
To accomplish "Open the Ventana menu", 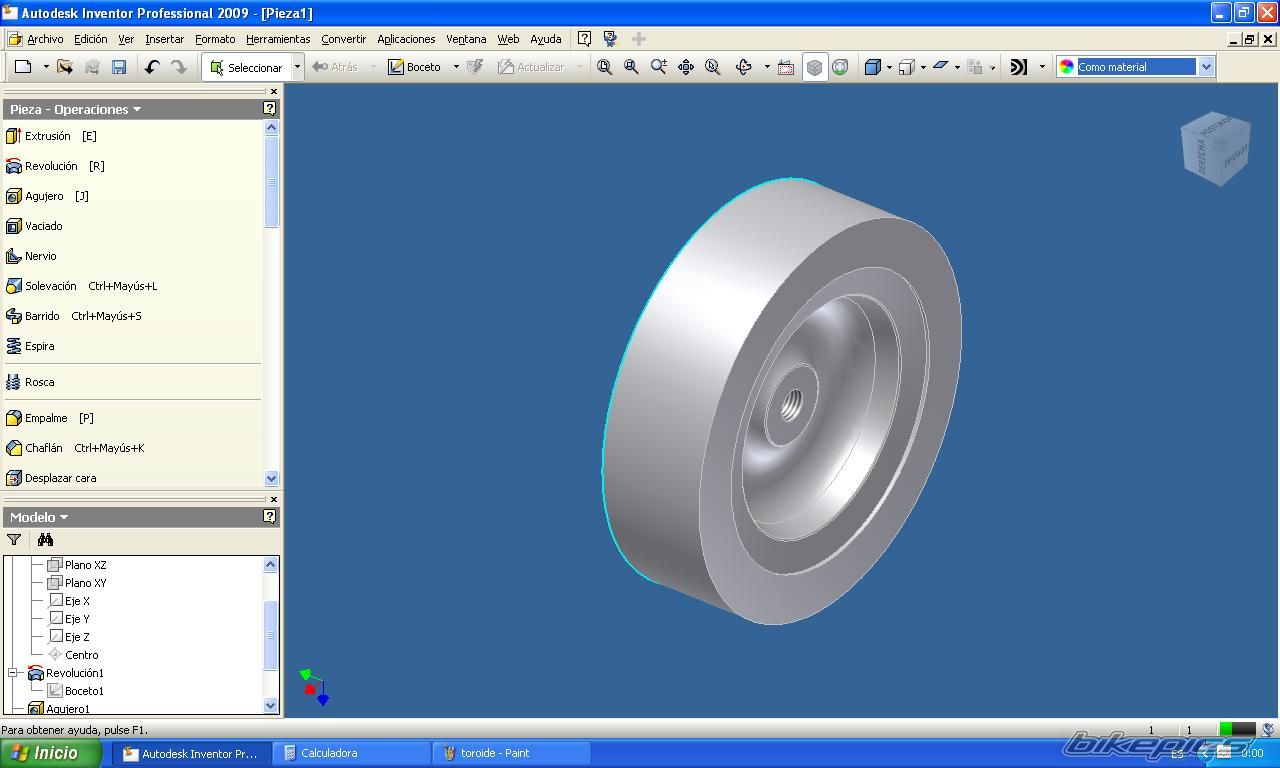I will click(x=466, y=39).
